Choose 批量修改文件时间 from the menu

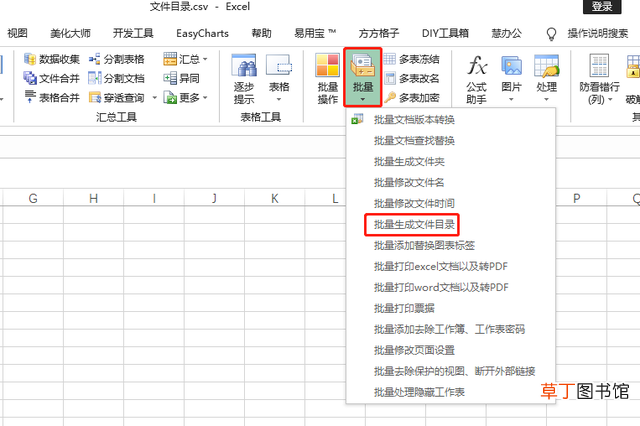[451, 203]
